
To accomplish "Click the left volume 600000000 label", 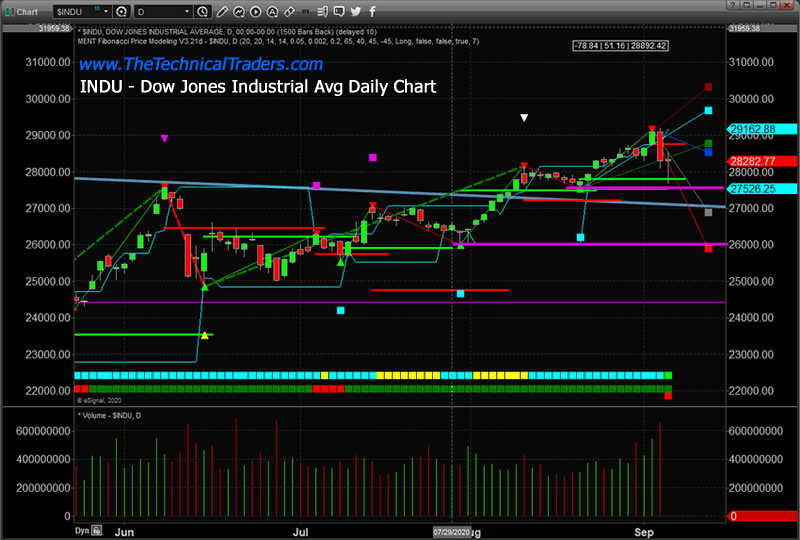I will click(x=43, y=431).
